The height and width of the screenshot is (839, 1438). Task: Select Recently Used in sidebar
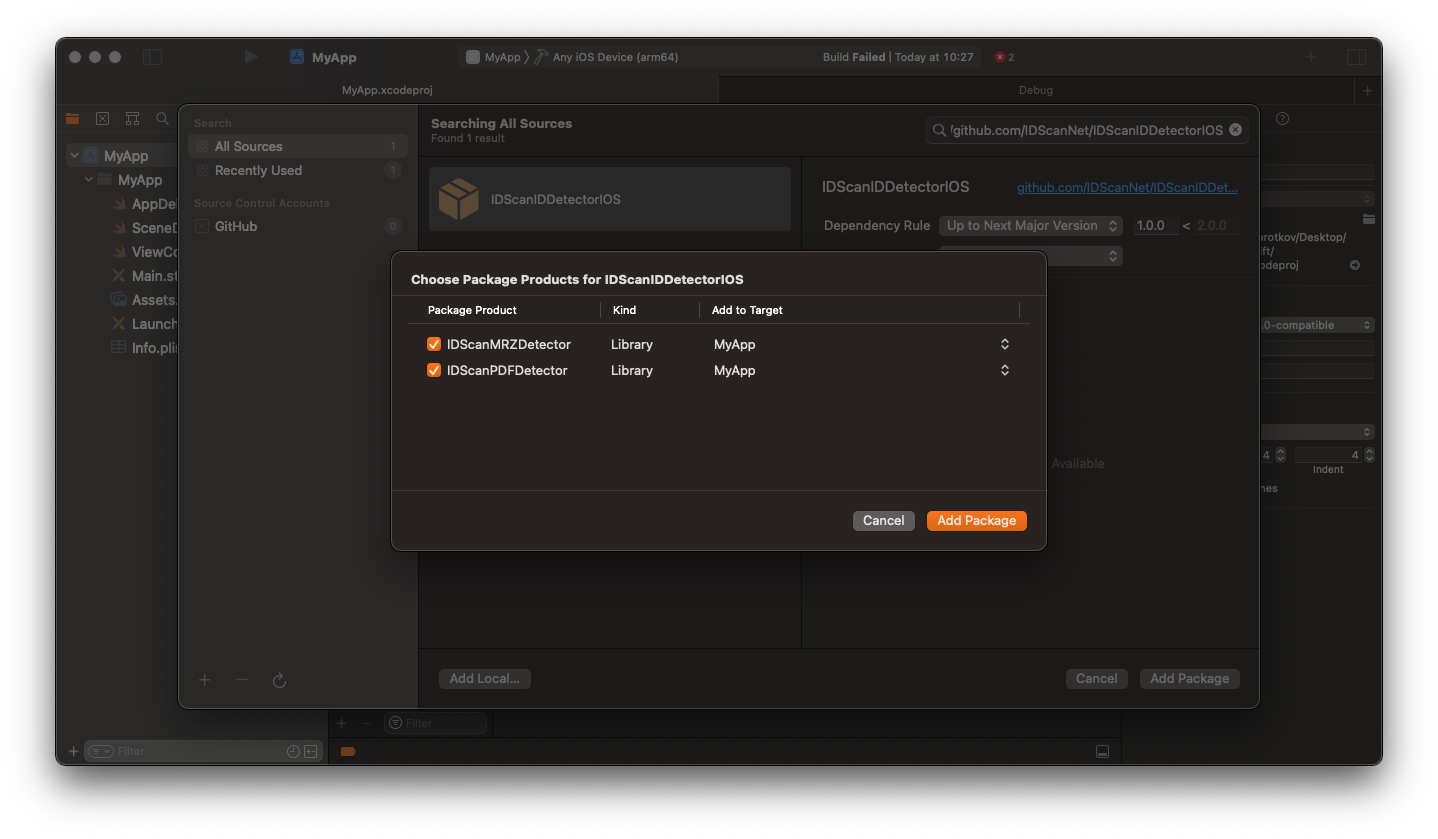pyautogui.click(x=298, y=170)
